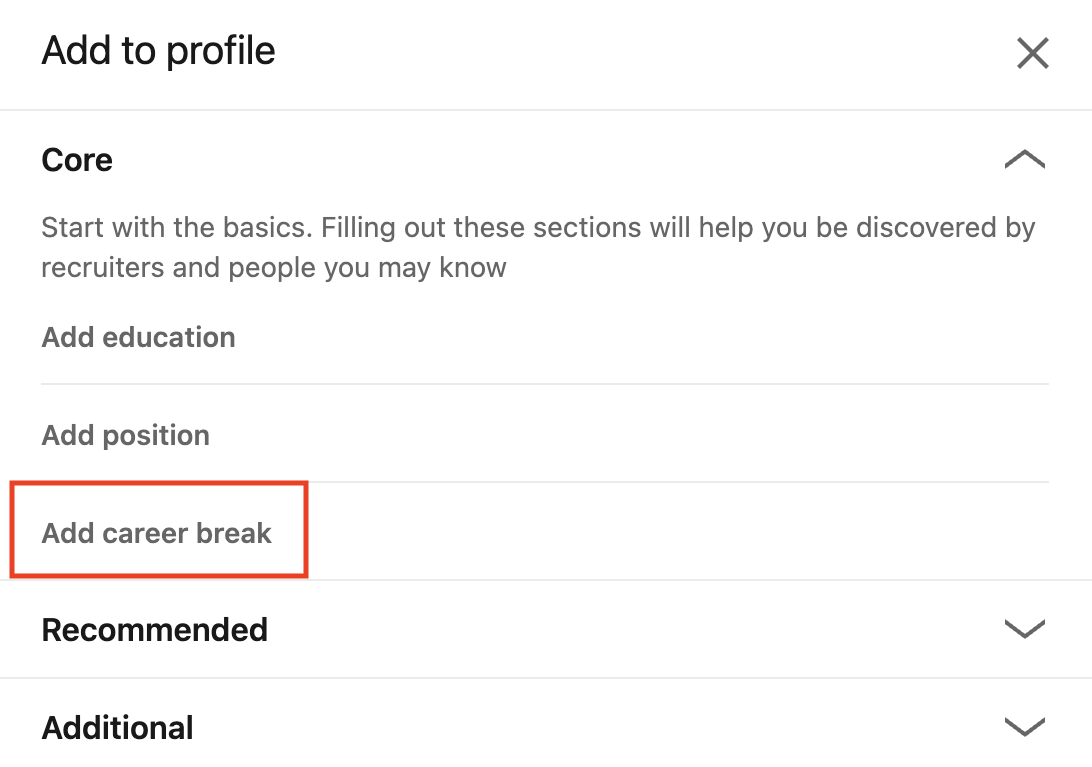
Task: Select the Additional section heading
Action: (x=117, y=728)
